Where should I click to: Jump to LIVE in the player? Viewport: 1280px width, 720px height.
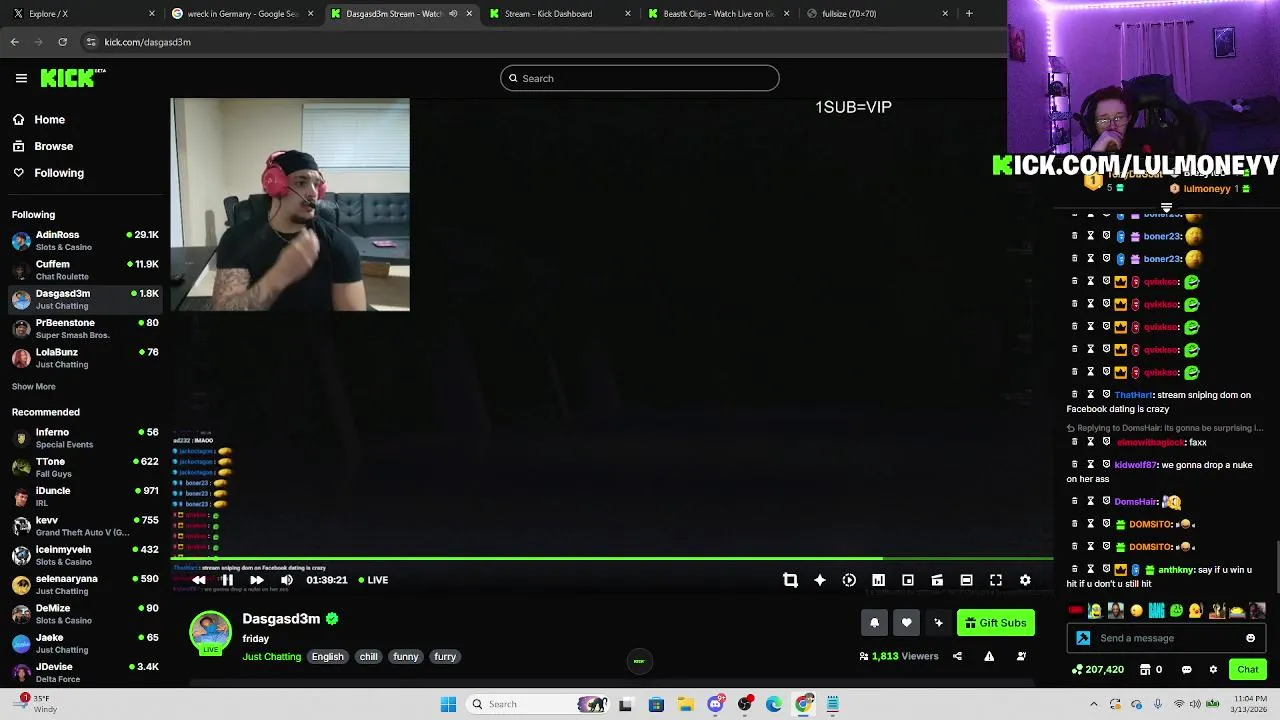(372, 580)
